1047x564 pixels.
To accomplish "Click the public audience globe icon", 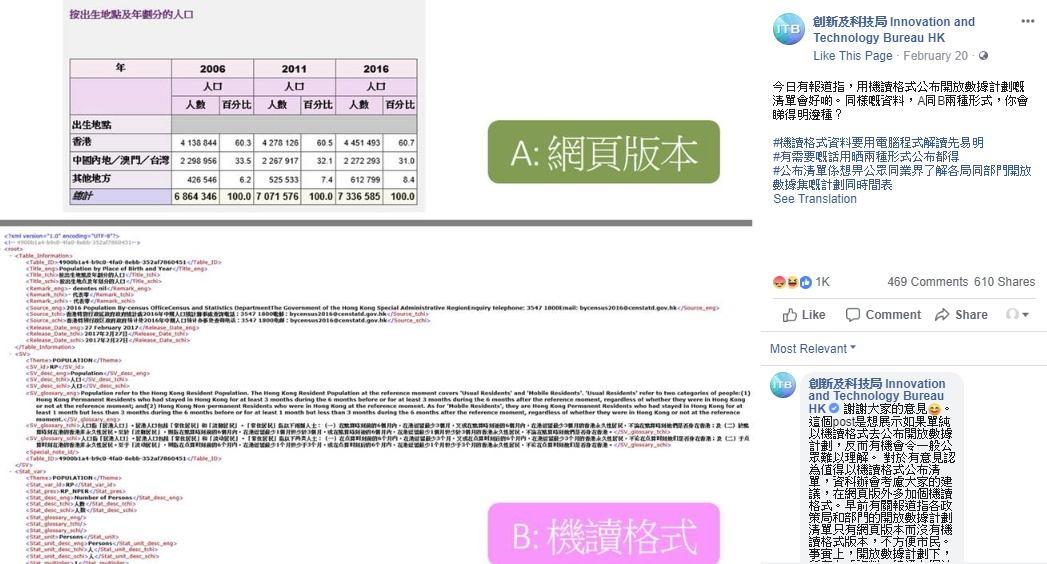I will point(983,56).
